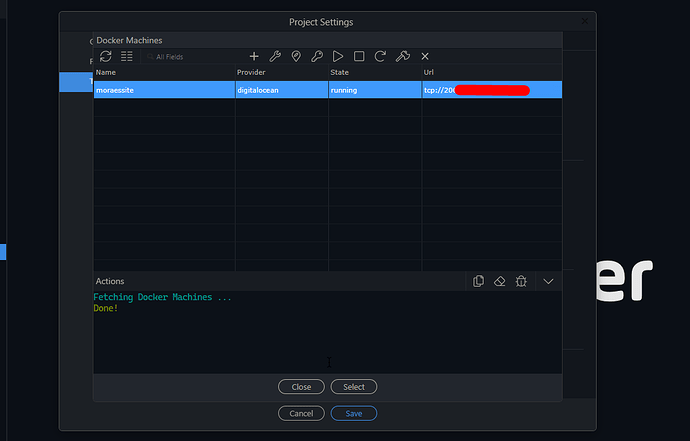Open machine settings wrench icon

(275, 56)
